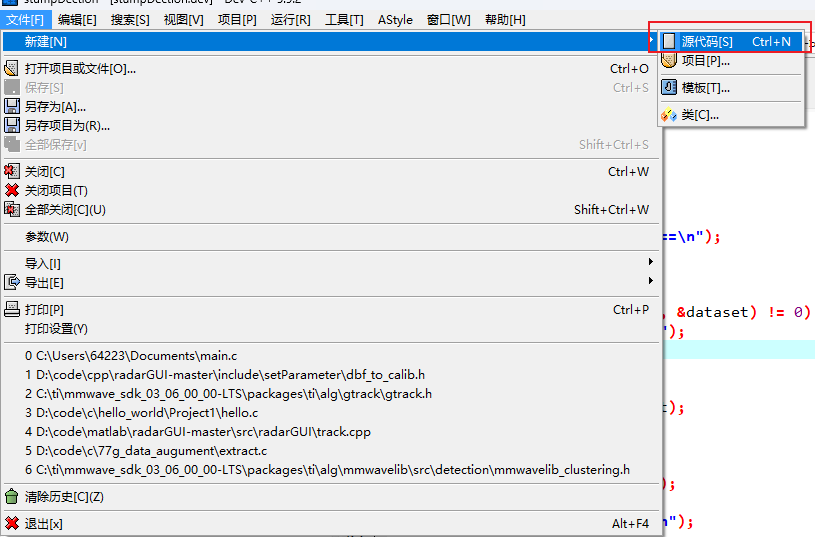Open the 视图[V] View menu
This screenshot has height=537, width=815.
click(x=183, y=20)
